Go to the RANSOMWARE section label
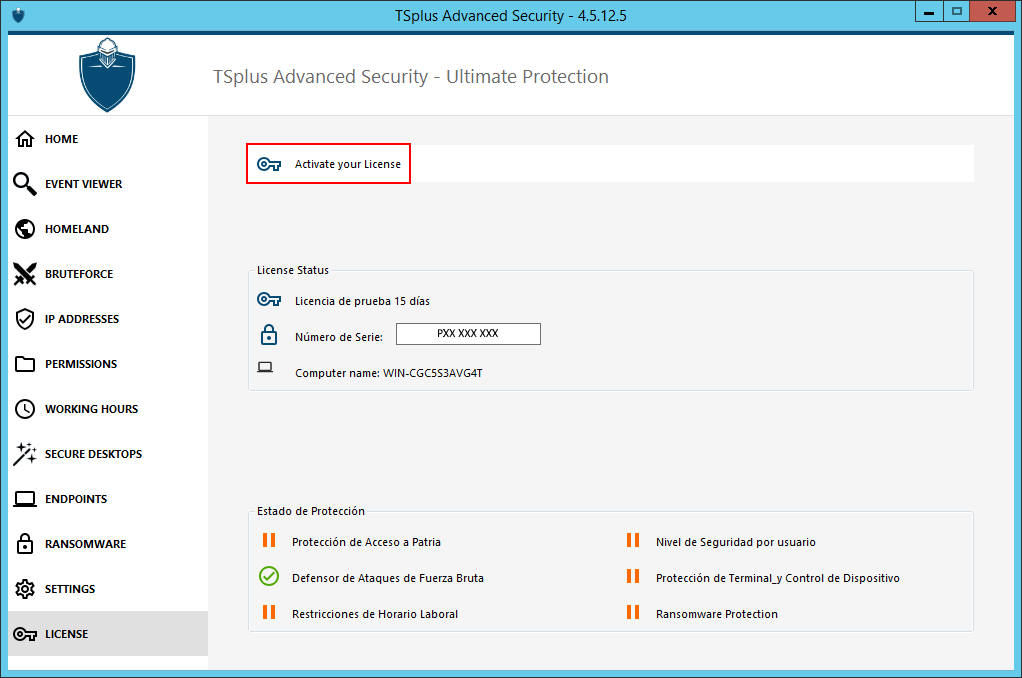The height and width of the screenshot is (678, 1022). (x=85, y=544)
